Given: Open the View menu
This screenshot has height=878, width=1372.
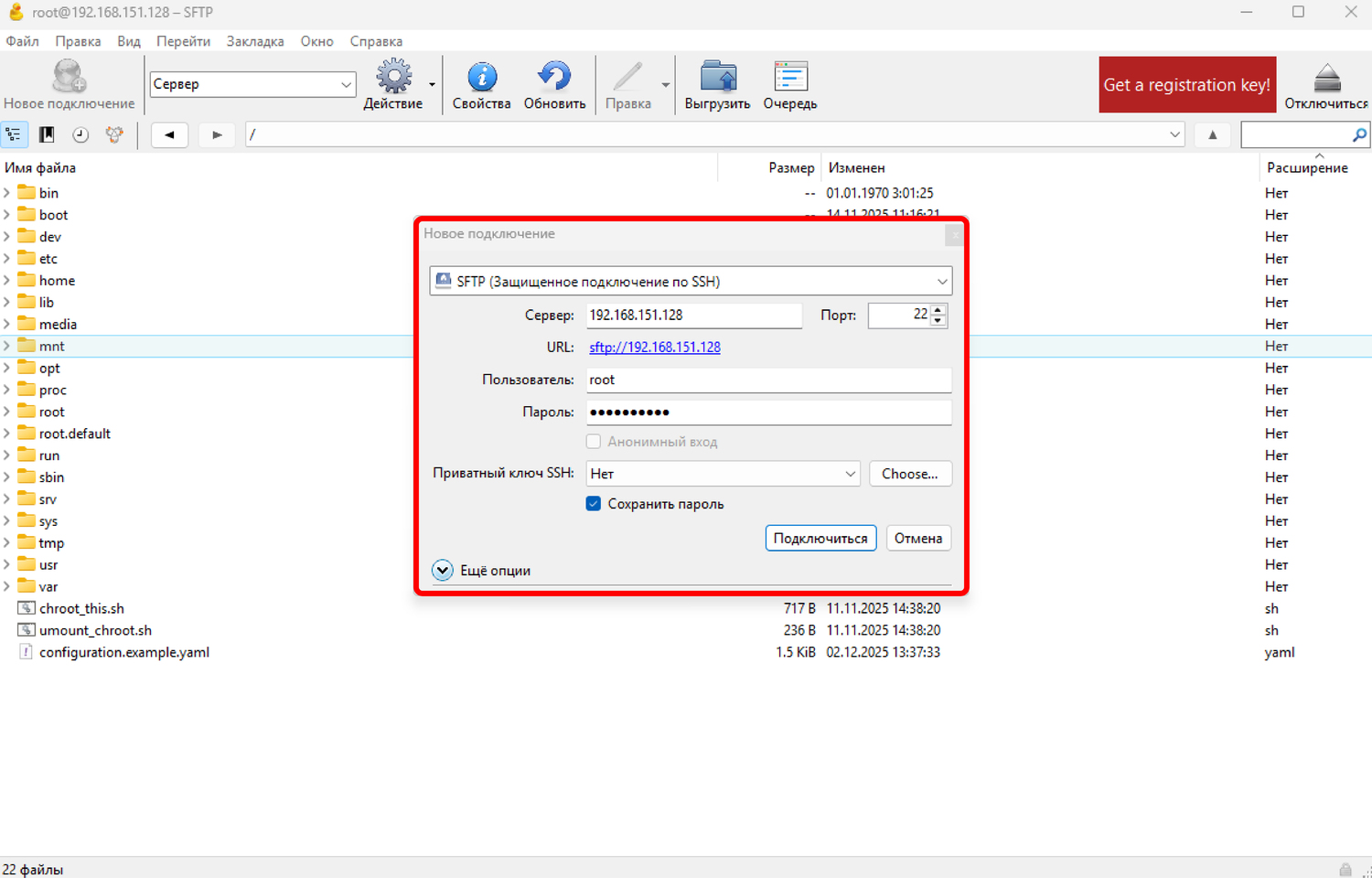Looking at the screenshot, I should click(x=129, y=41).
